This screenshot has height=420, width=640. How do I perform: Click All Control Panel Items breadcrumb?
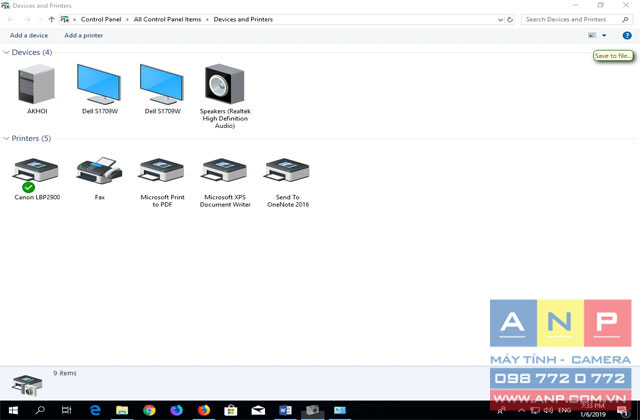pyautogui.click(x=167, y=19)
